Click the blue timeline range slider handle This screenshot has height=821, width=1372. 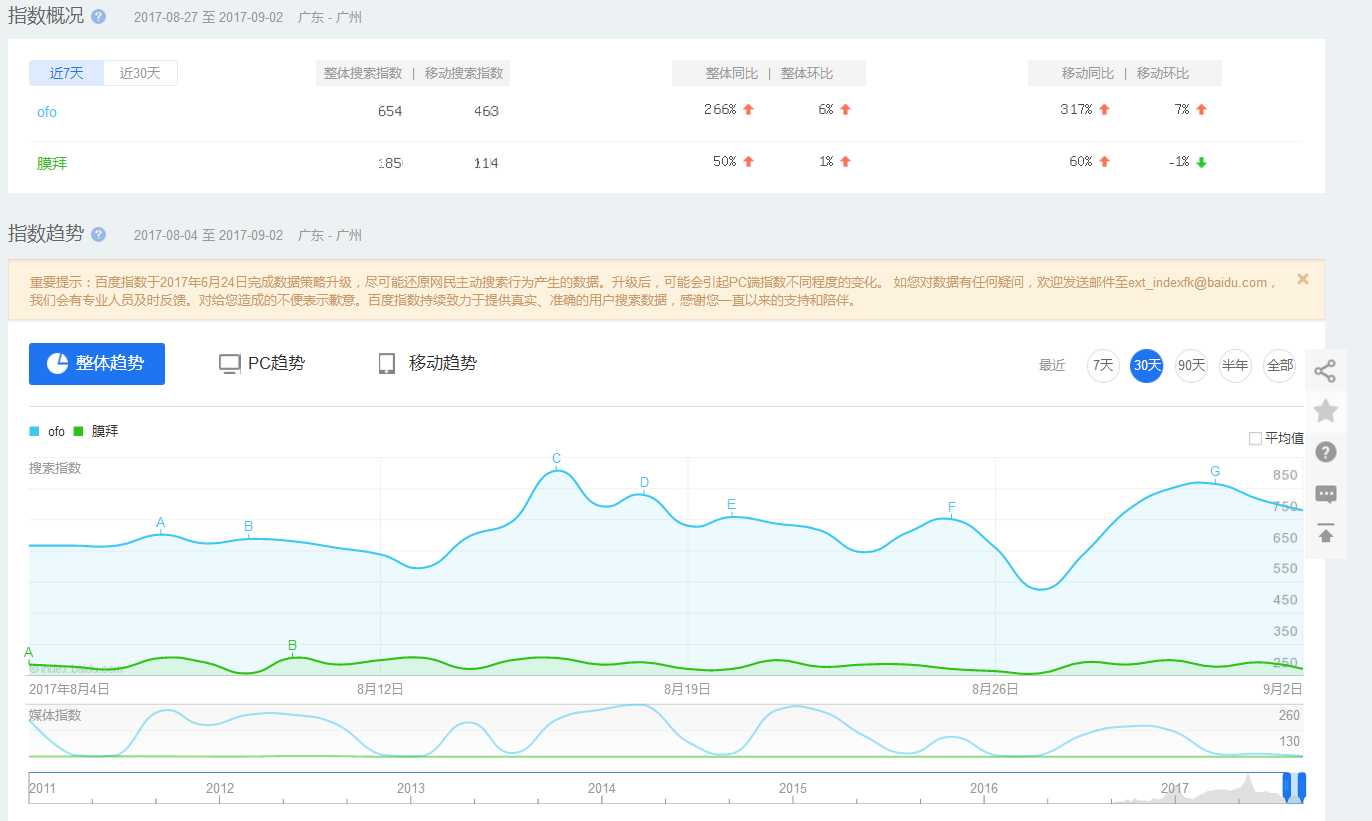pos(1294,787)
